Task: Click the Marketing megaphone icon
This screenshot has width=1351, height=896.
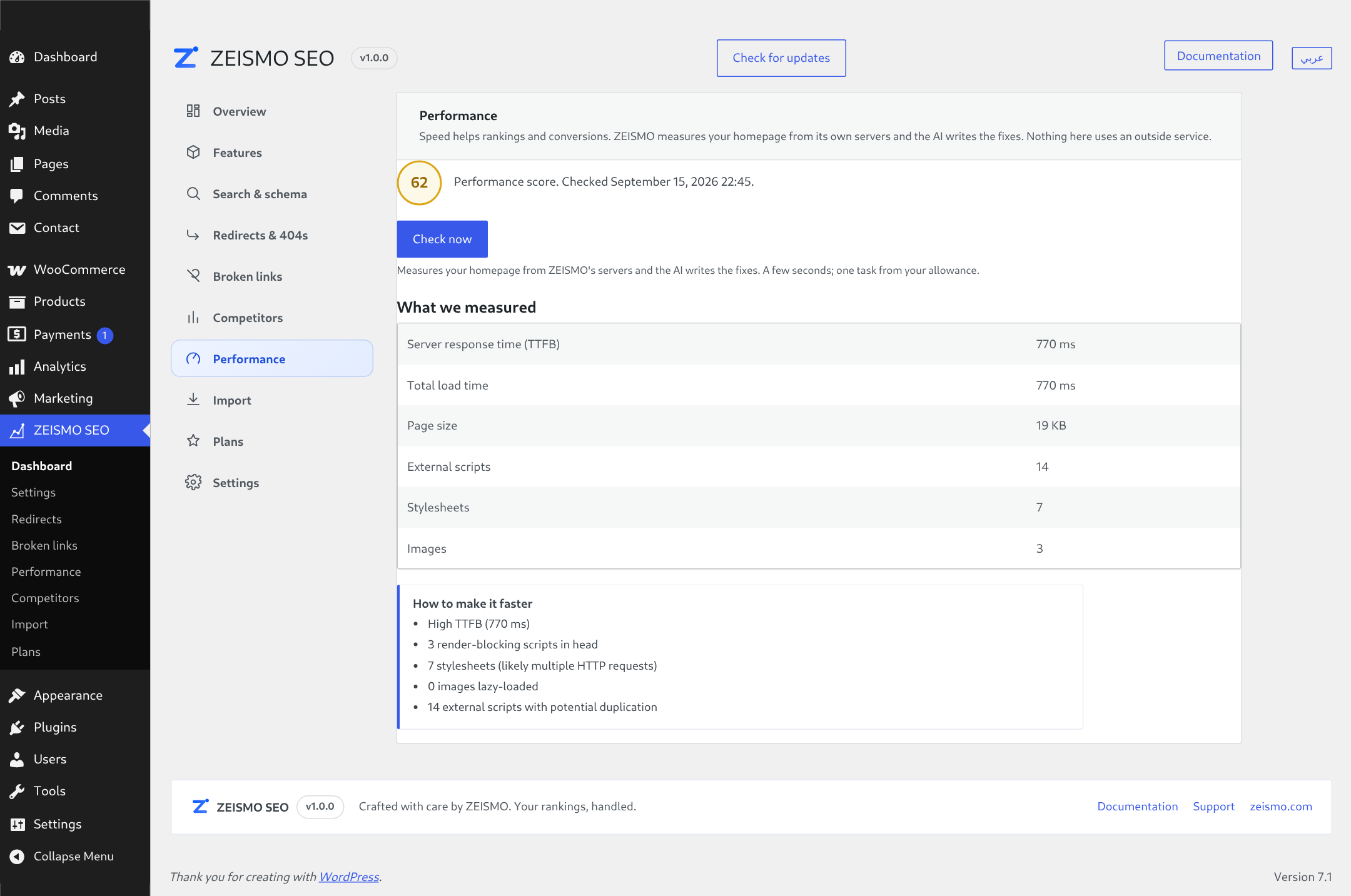Action: click(17, 398)
